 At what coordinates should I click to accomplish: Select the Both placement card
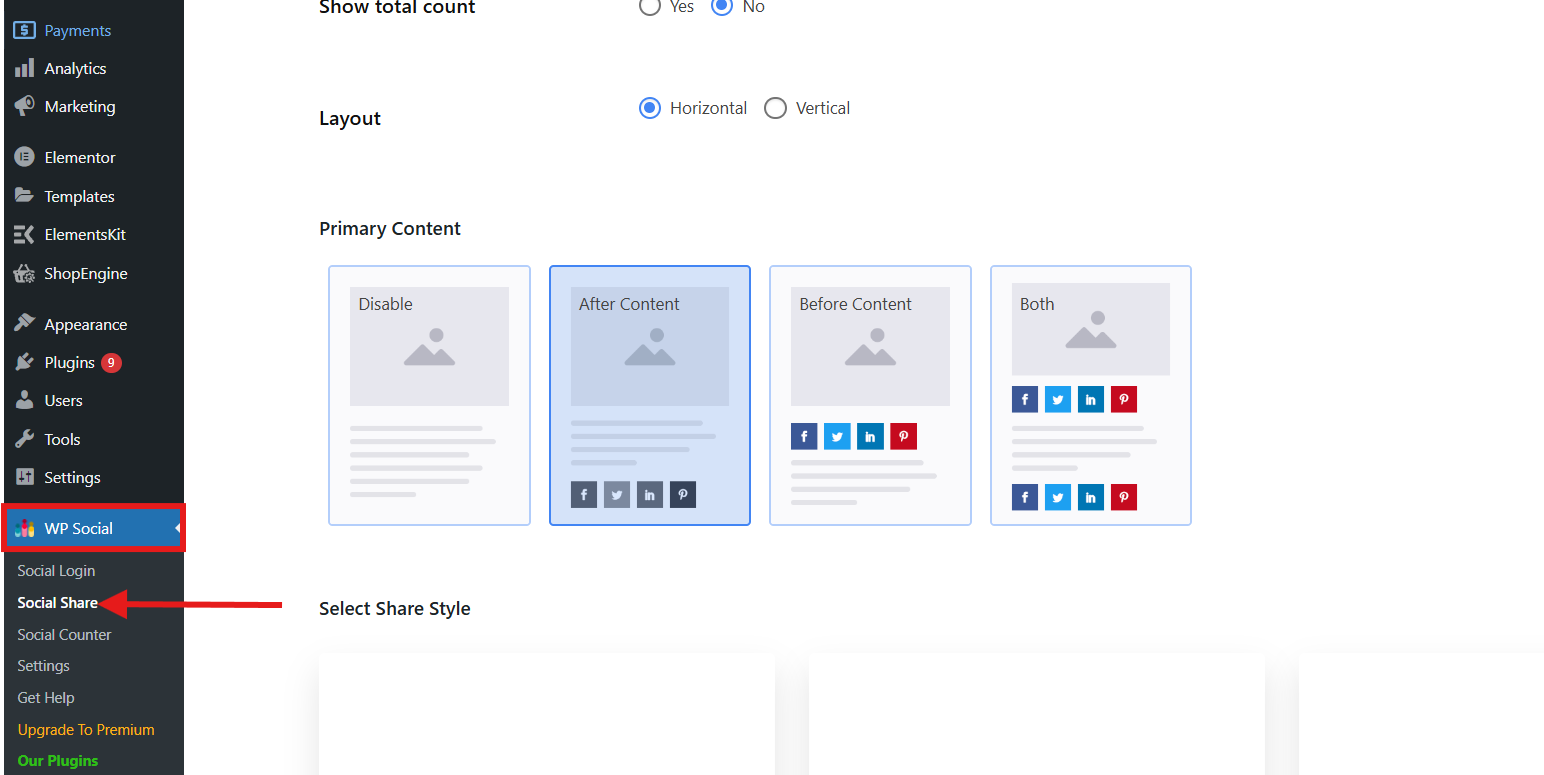coord(1091,395)
